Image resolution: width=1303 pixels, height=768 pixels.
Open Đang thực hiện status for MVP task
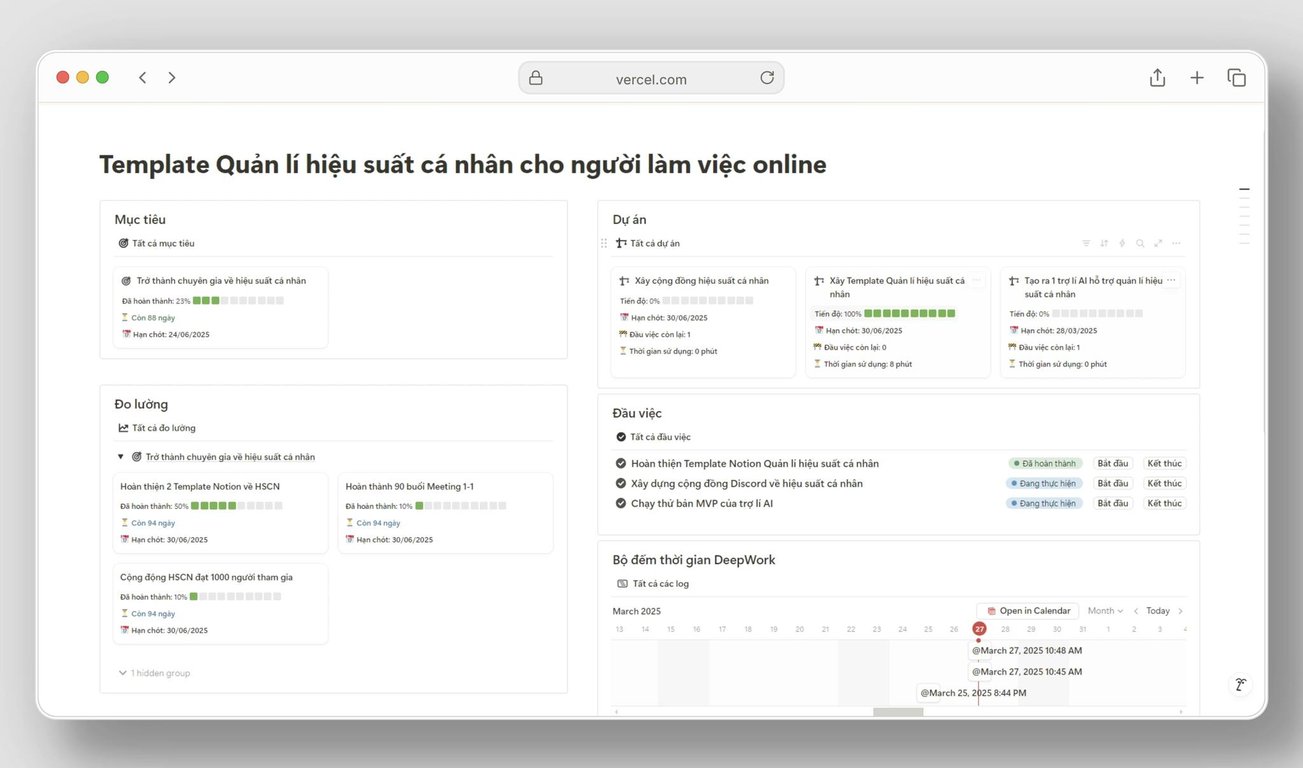(1044, 503)
